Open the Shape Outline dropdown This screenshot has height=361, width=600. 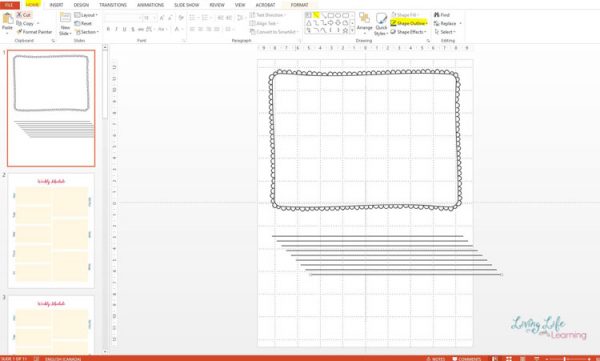(409, 23)
